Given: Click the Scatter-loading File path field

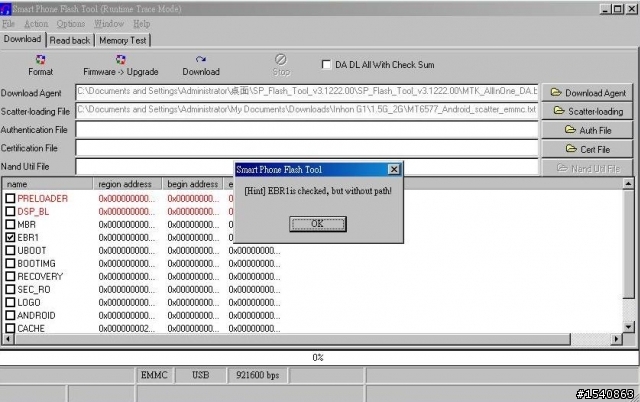Looking at the screenshot, I should click(307, 111).
